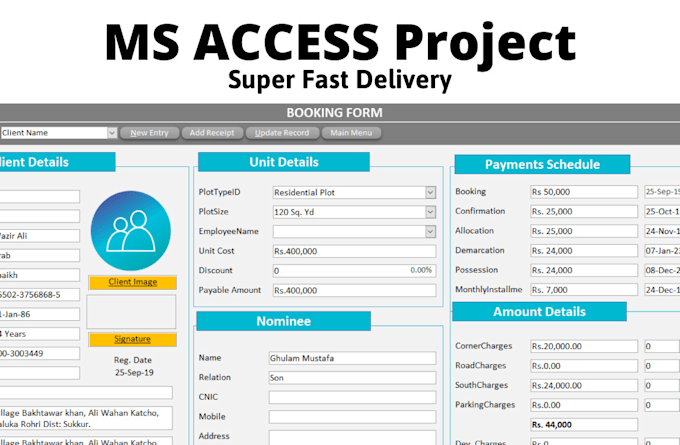Click the total field Rs. 44,000
680x445 pixels.
pyautogui.click(x=584, y=425)
